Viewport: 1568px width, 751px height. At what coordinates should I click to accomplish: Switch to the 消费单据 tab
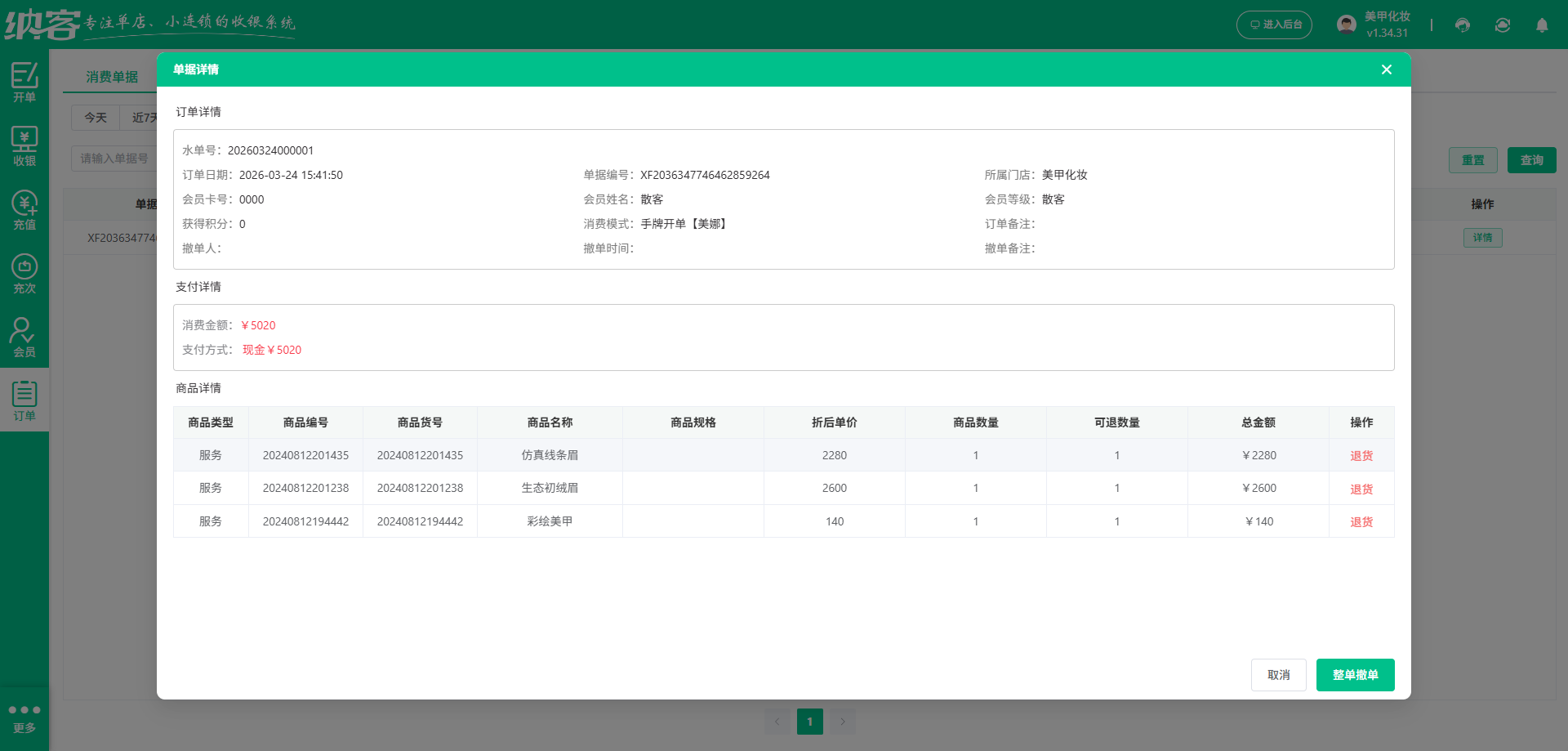pyautogui.click(x=112, y=77)
